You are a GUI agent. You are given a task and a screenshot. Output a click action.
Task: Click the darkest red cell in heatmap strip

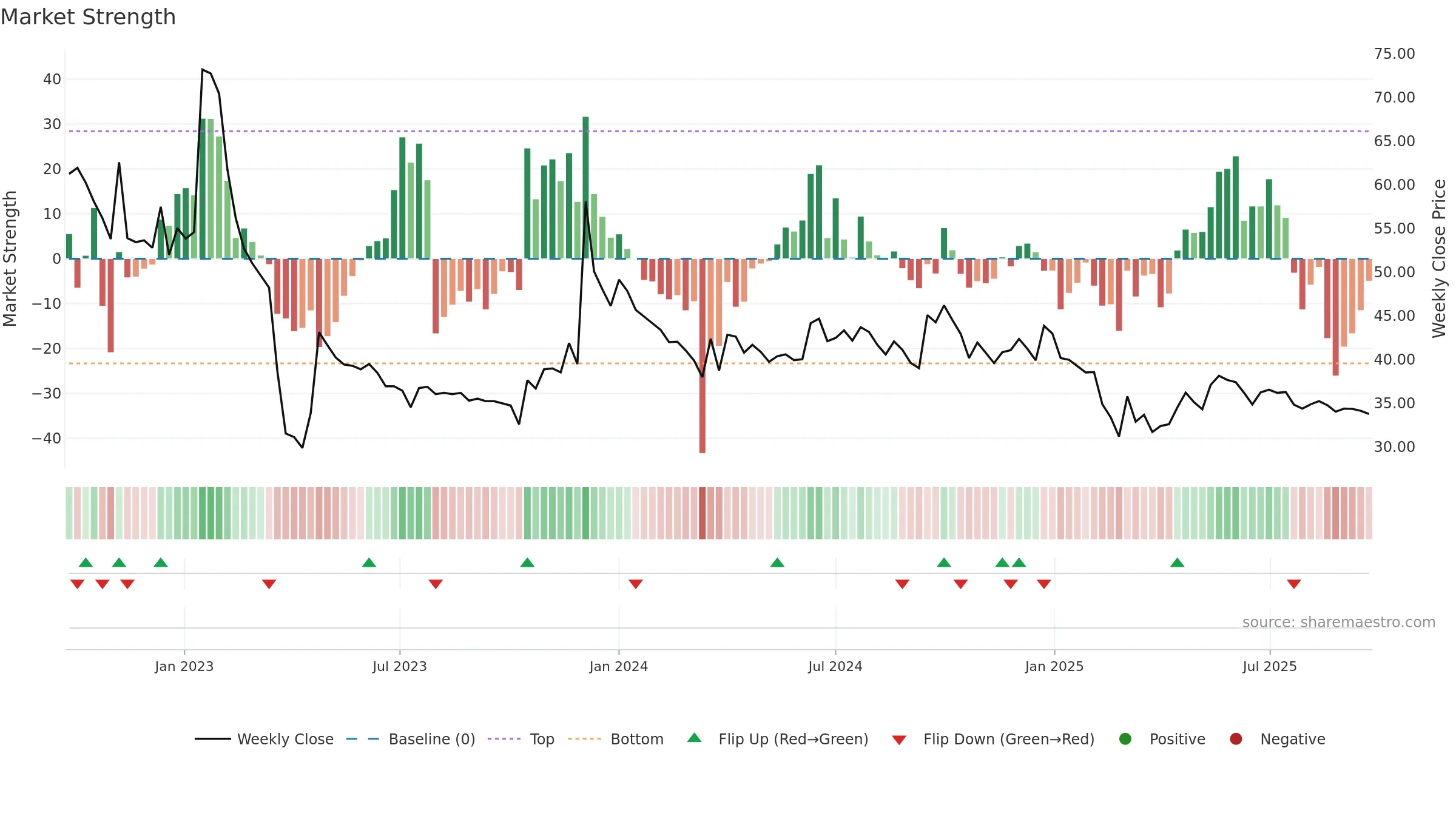click(703, 513)
